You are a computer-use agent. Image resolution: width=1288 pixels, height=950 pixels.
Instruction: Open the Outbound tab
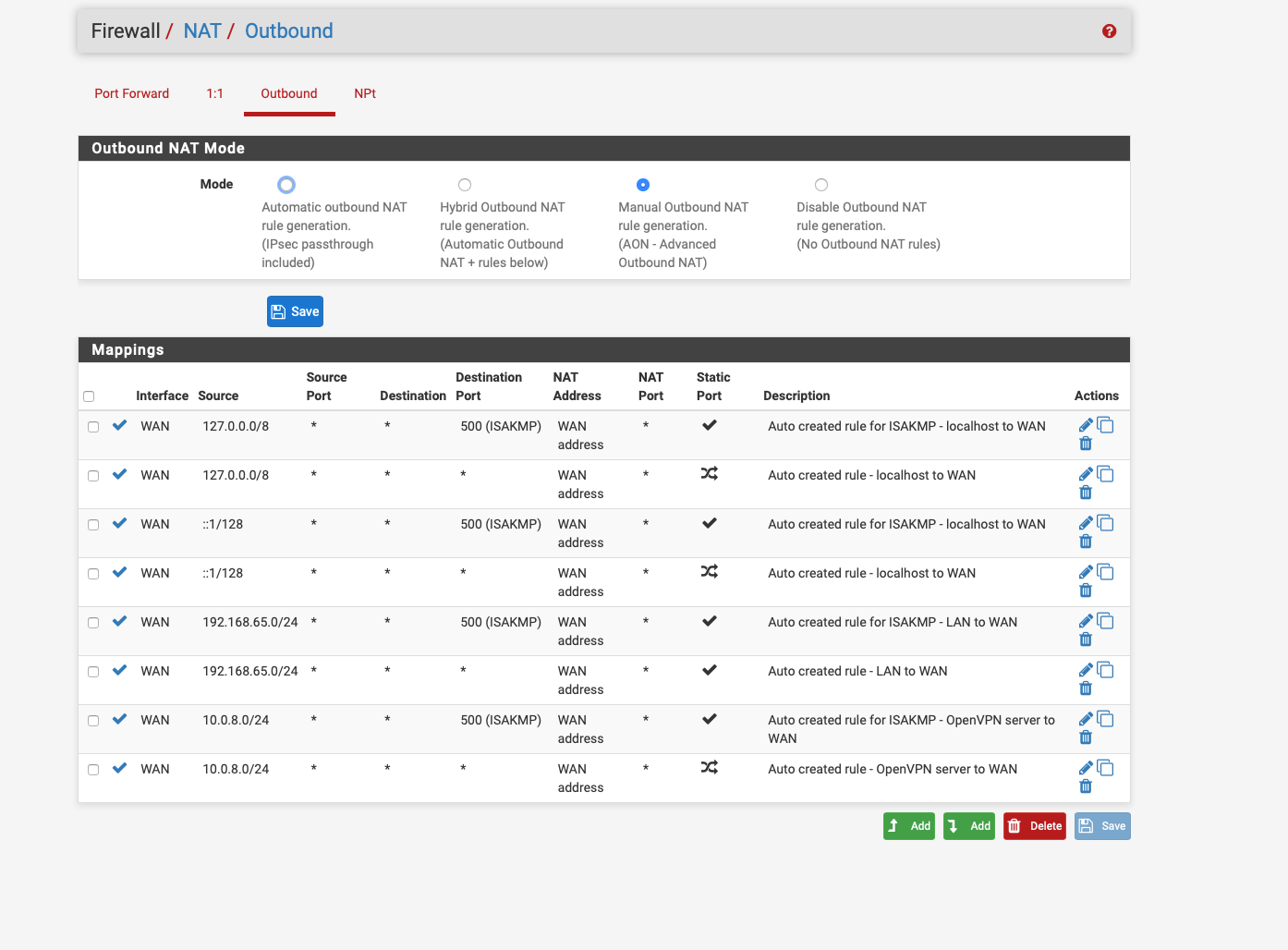click(289, 93)
